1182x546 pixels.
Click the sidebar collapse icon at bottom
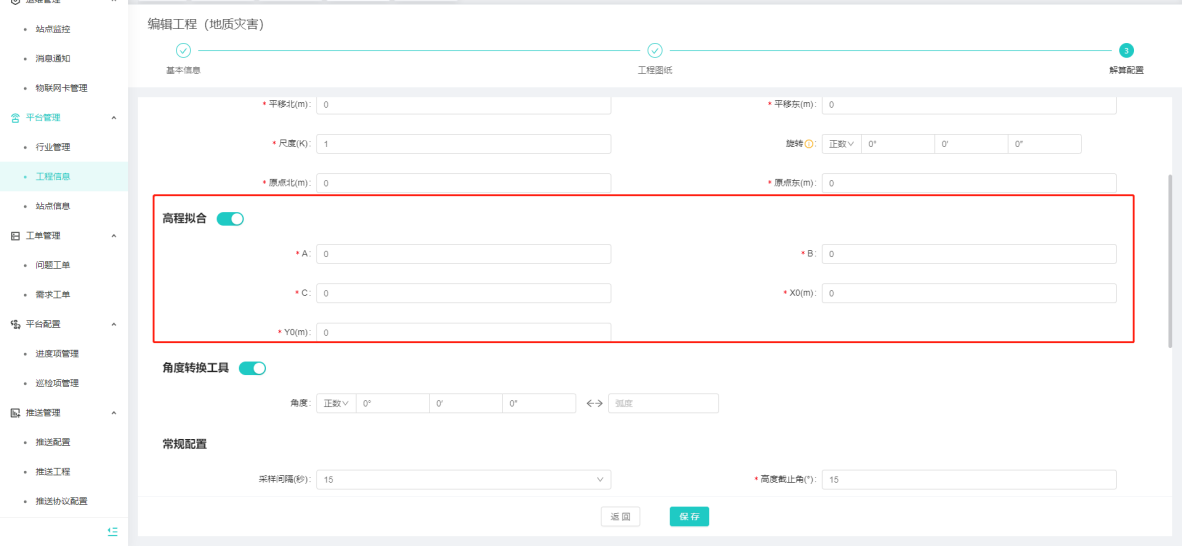113,531
